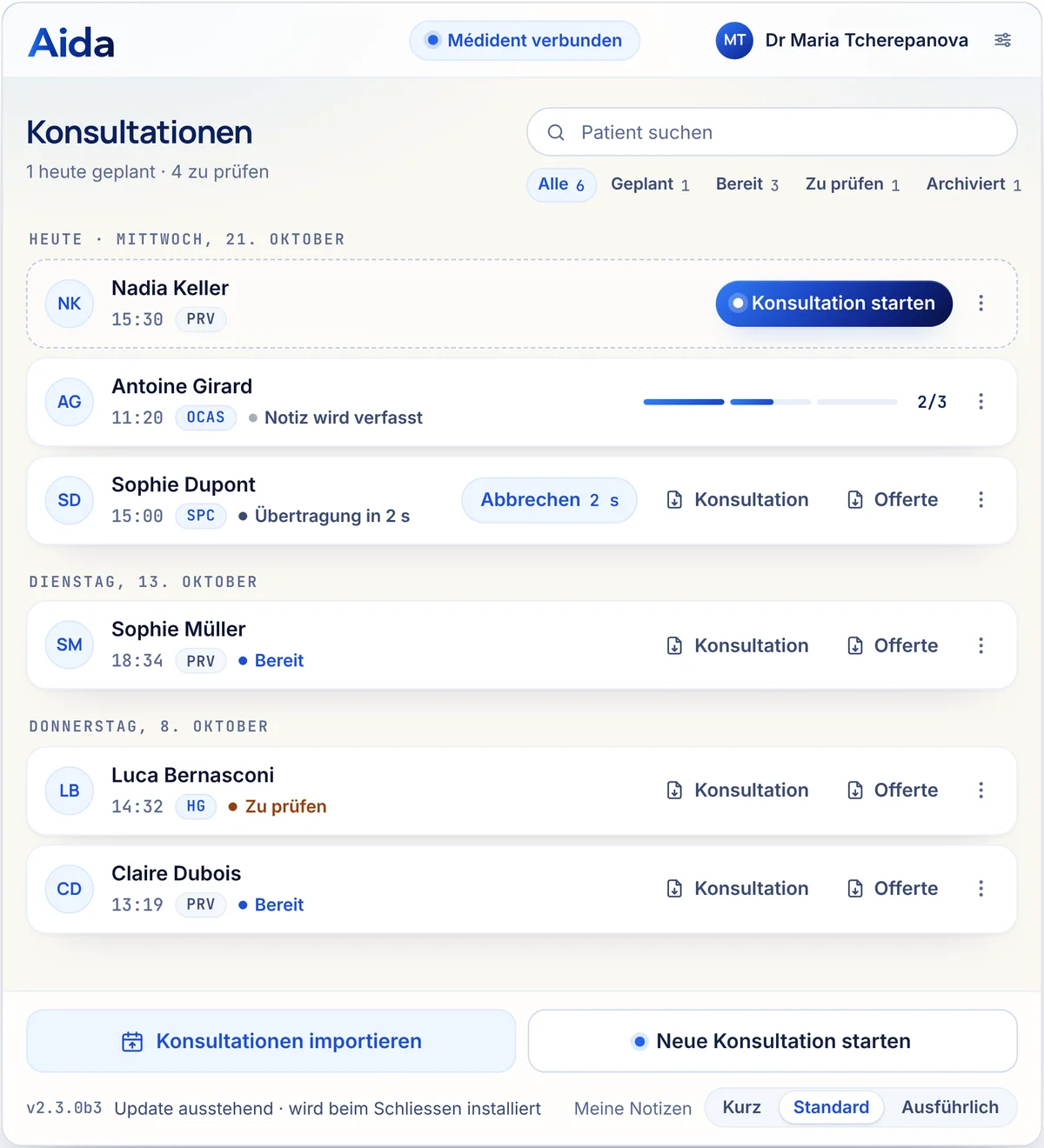Open the more options menu for Sophie Müller

[980, 645]
